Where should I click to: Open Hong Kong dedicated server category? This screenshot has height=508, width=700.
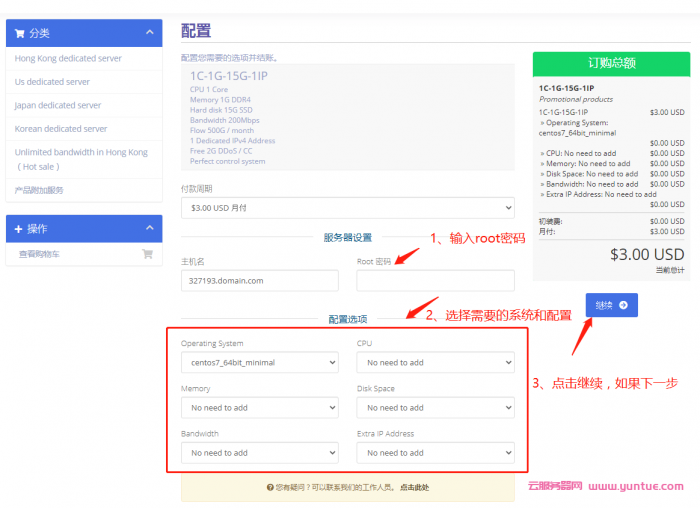(68, 58)
